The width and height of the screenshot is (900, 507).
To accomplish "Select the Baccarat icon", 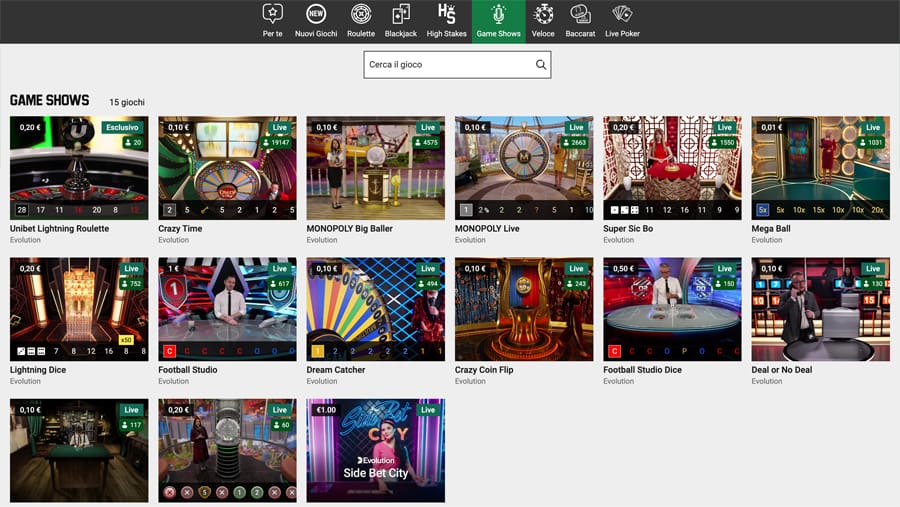I will (580, 14).
